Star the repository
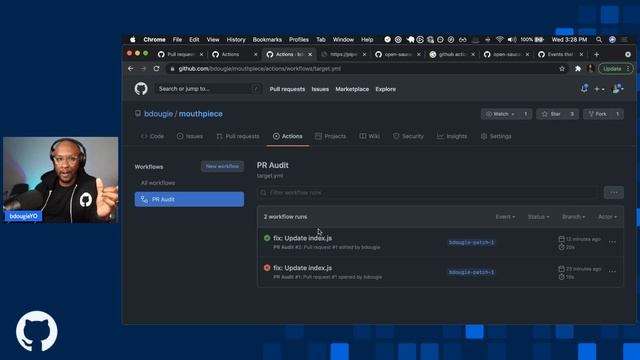This screenshot has height=360, width=640. click(x=551, y=114)
